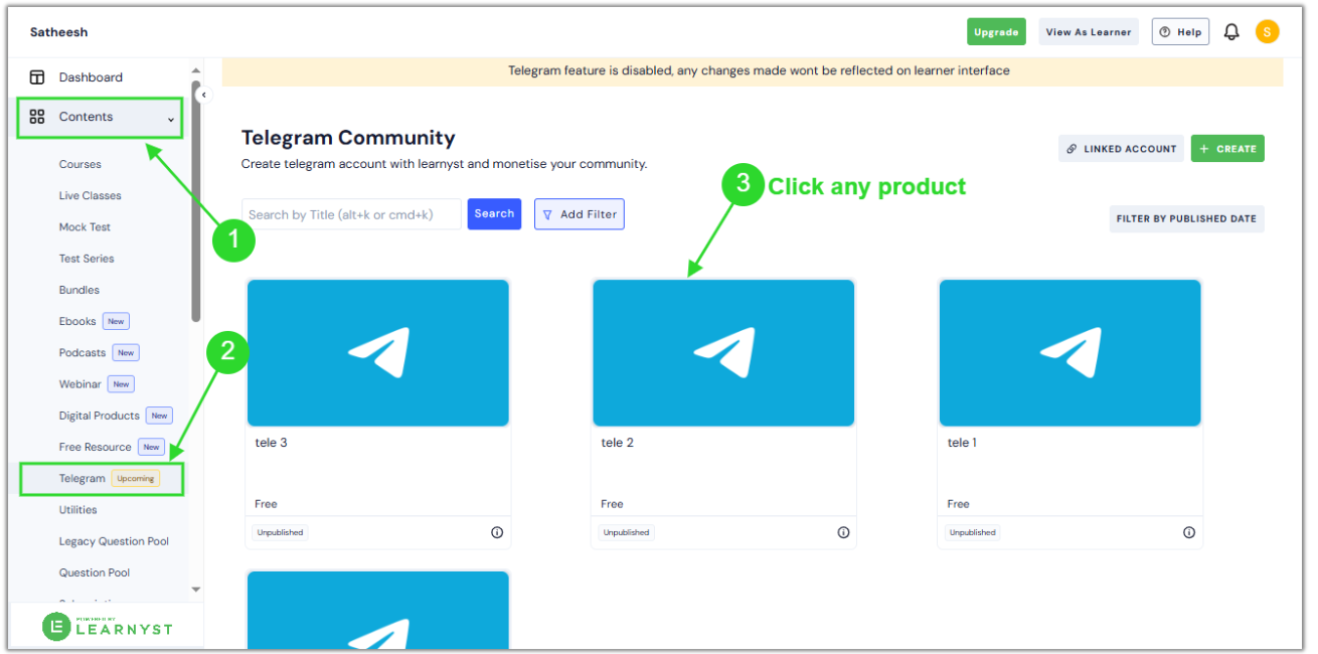Select the Contents grid icon
The width and height of the screenshot is (1318, 654).
[x=38, y=116]
